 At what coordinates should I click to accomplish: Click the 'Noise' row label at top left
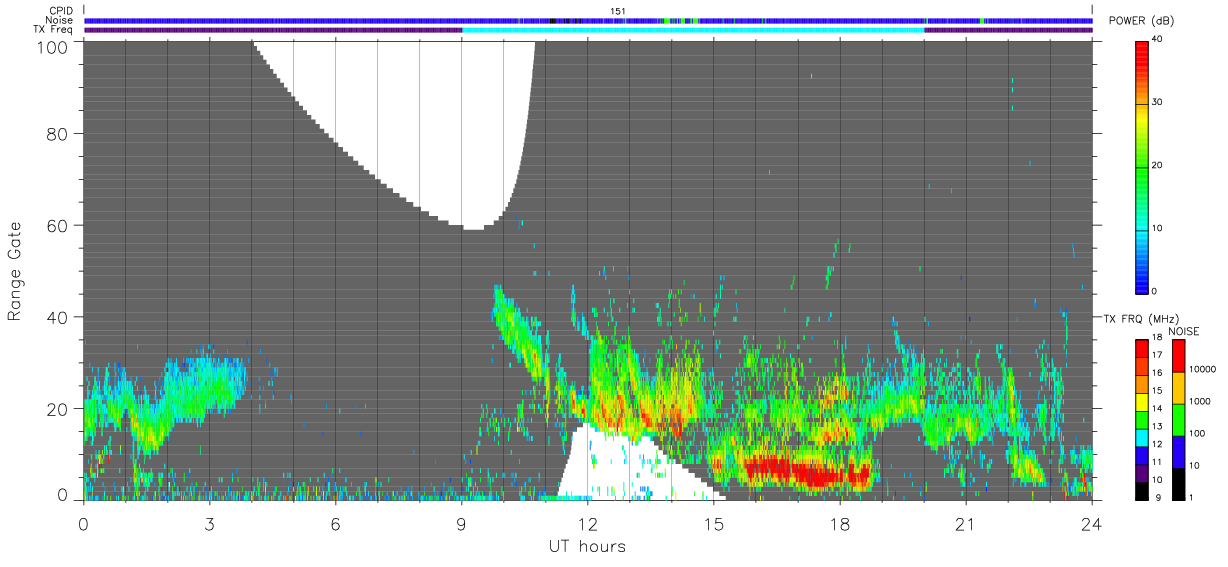pyautogui.click(x=60, y=20)
